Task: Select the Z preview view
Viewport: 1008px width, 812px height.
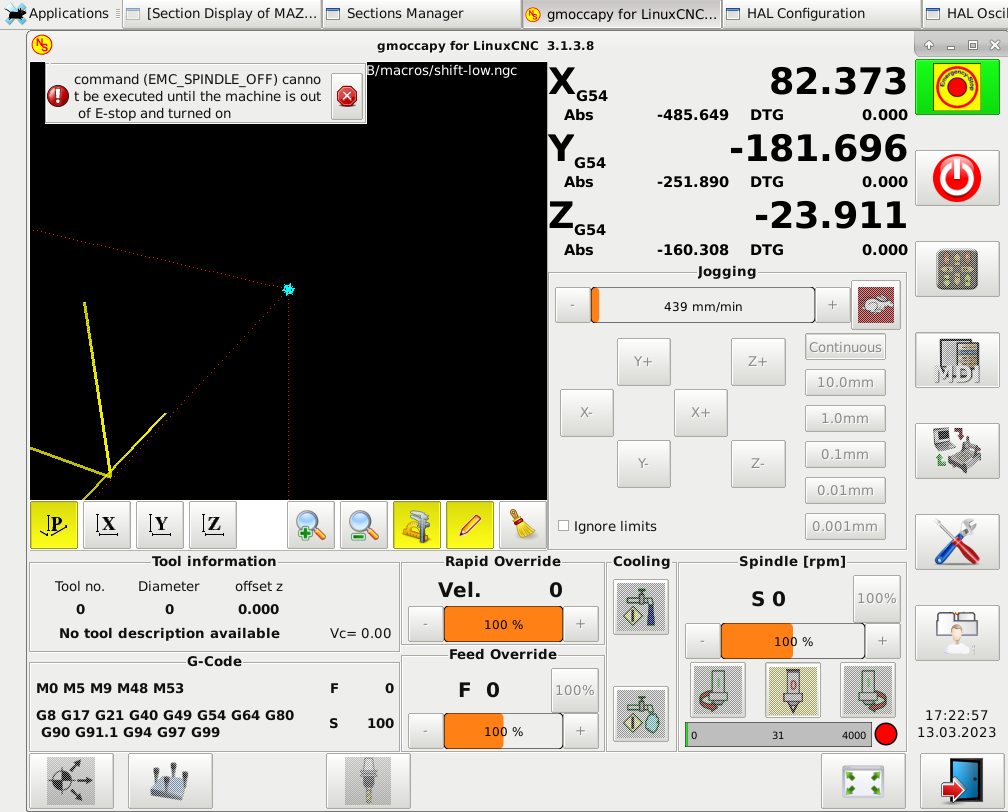Action: (213, 525)
